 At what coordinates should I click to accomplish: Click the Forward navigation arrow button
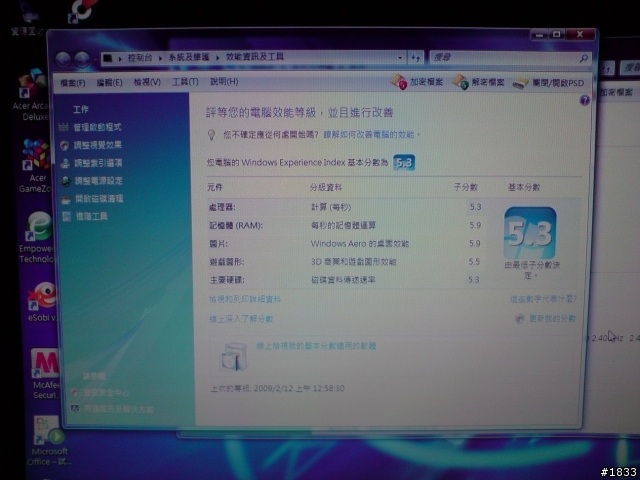click(82, 60)
